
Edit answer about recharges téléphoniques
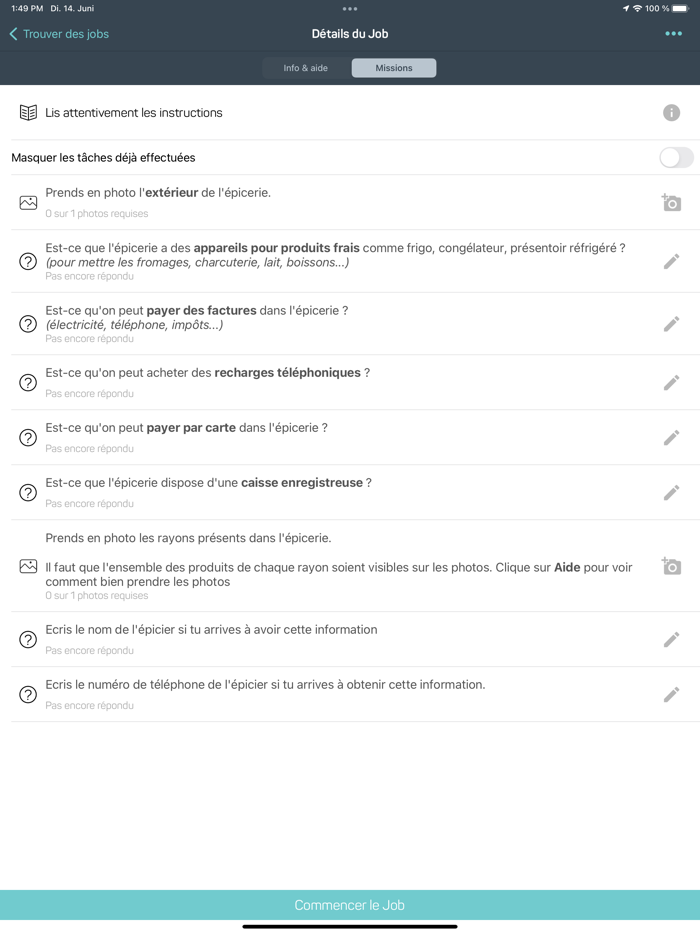pyautogui.click(x=671, y=381)
